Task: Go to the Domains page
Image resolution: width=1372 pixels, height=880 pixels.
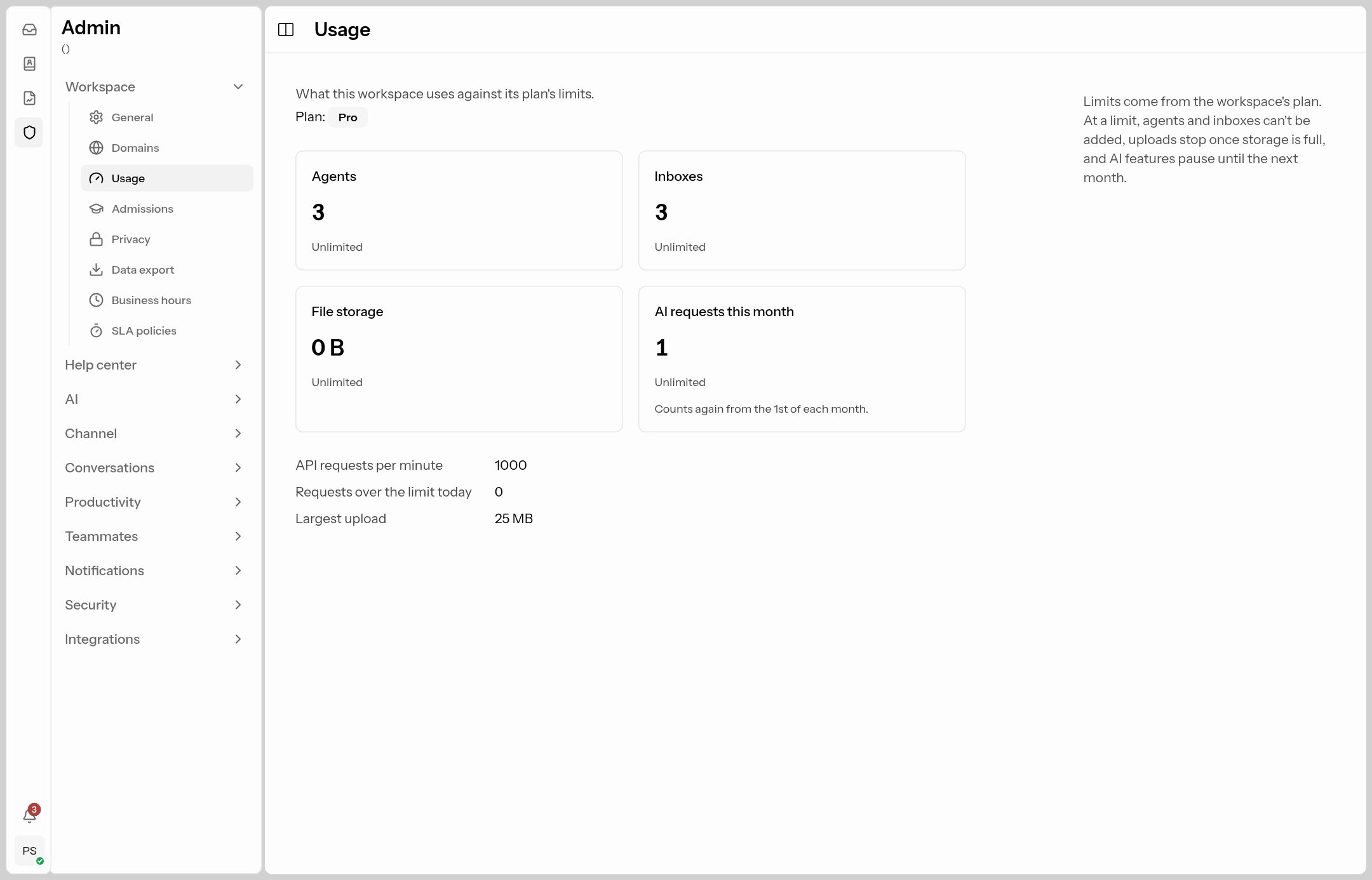Action: tap(167, 147)
